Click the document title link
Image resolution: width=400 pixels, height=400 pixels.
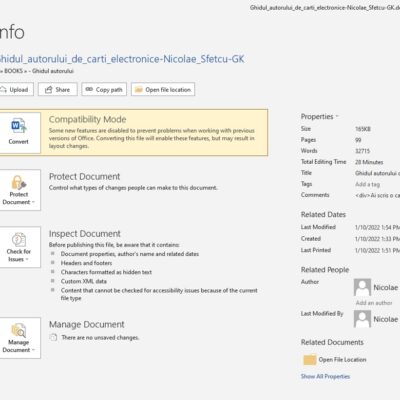point(122,59)
